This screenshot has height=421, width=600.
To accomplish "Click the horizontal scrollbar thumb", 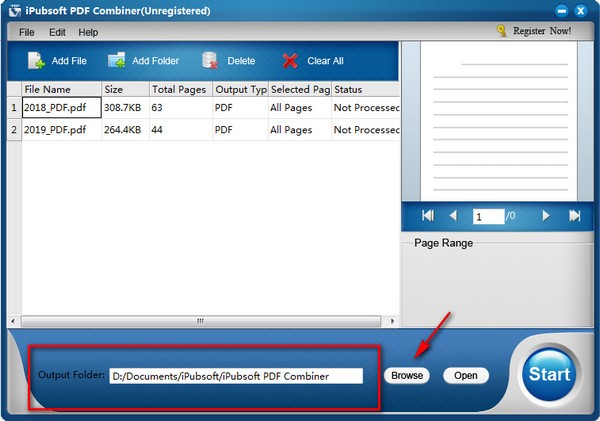I will point(201,321).
